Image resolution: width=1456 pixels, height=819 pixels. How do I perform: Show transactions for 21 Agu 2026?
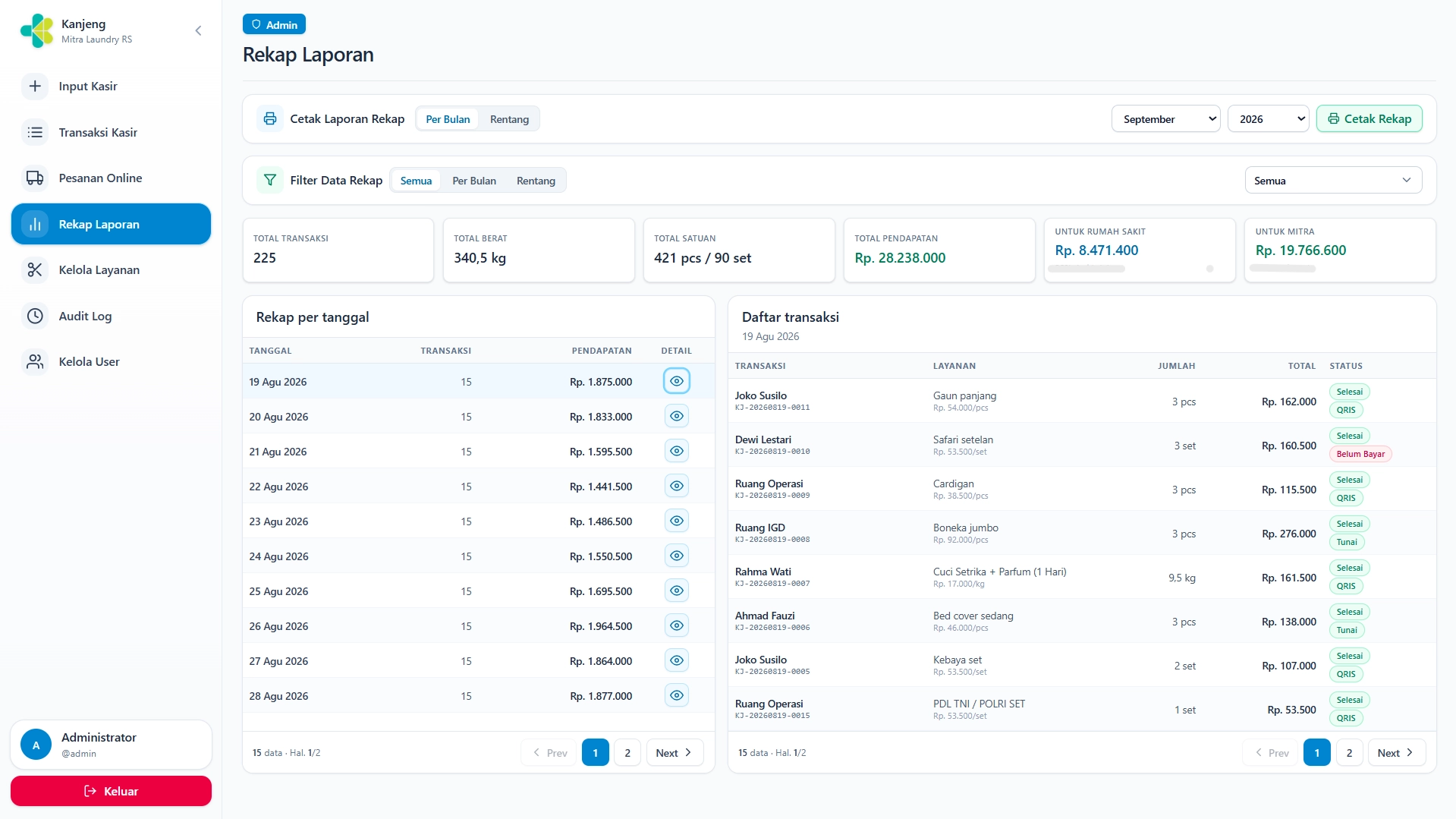pos(677,451)
